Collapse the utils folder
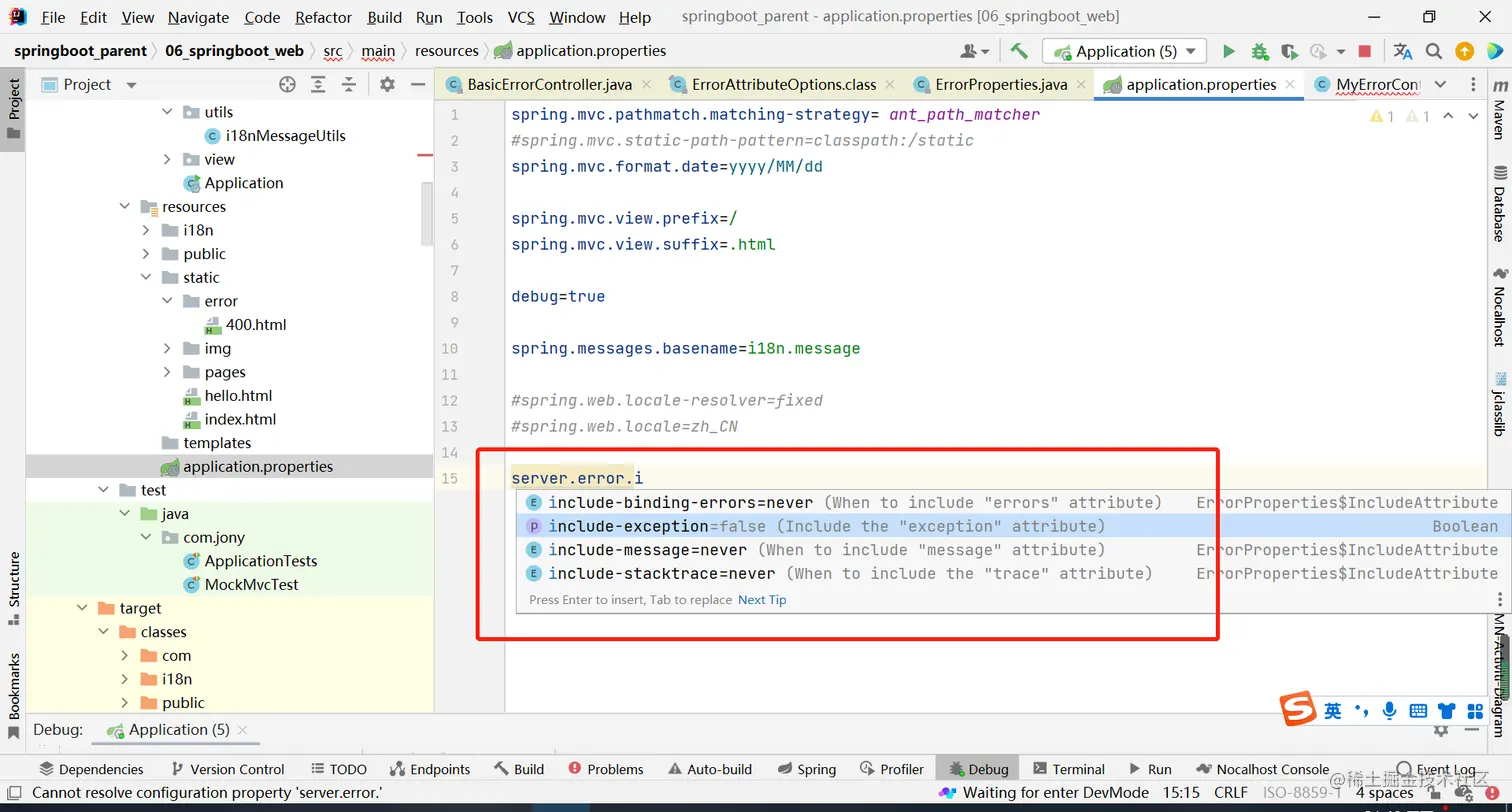The image size is (1512, 812). pos(167,113)
